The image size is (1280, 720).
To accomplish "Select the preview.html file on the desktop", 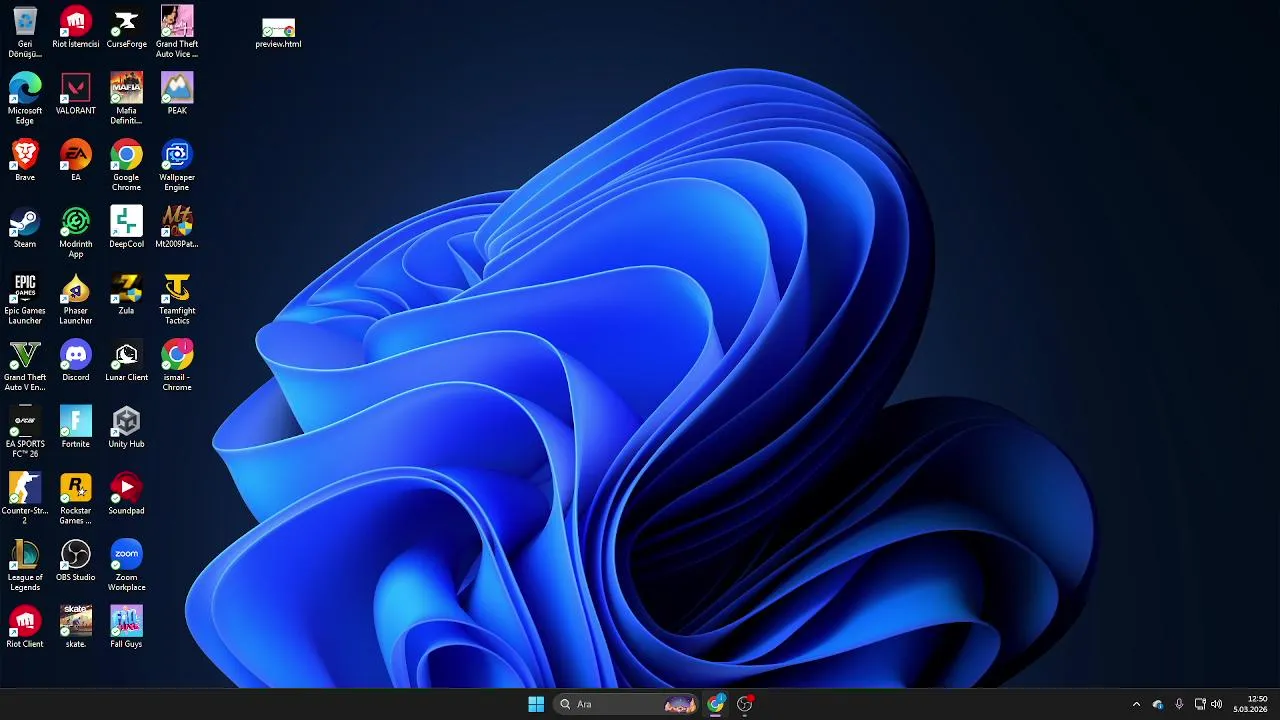I will (x=278, y=33).
